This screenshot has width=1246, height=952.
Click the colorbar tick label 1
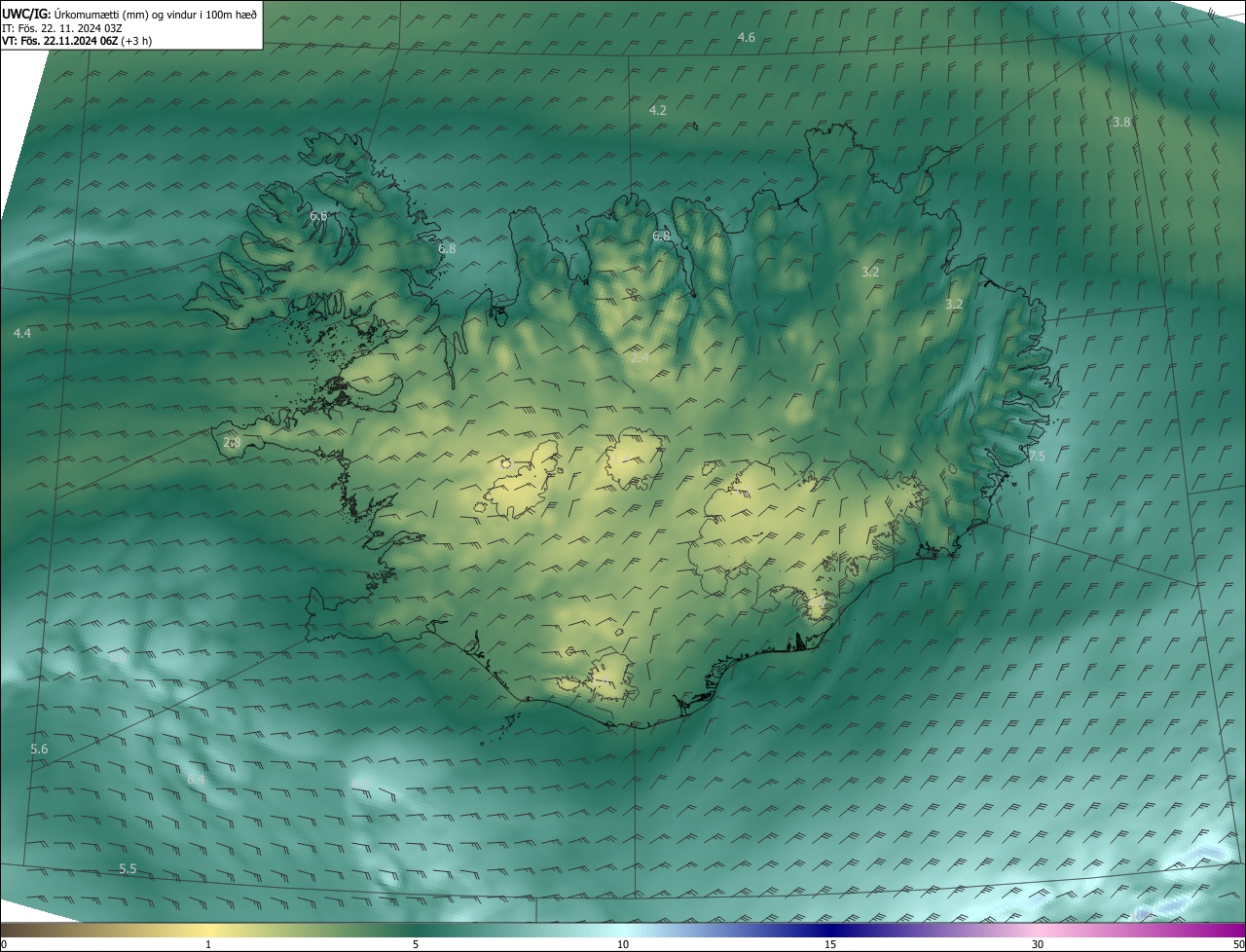point(209,944)
